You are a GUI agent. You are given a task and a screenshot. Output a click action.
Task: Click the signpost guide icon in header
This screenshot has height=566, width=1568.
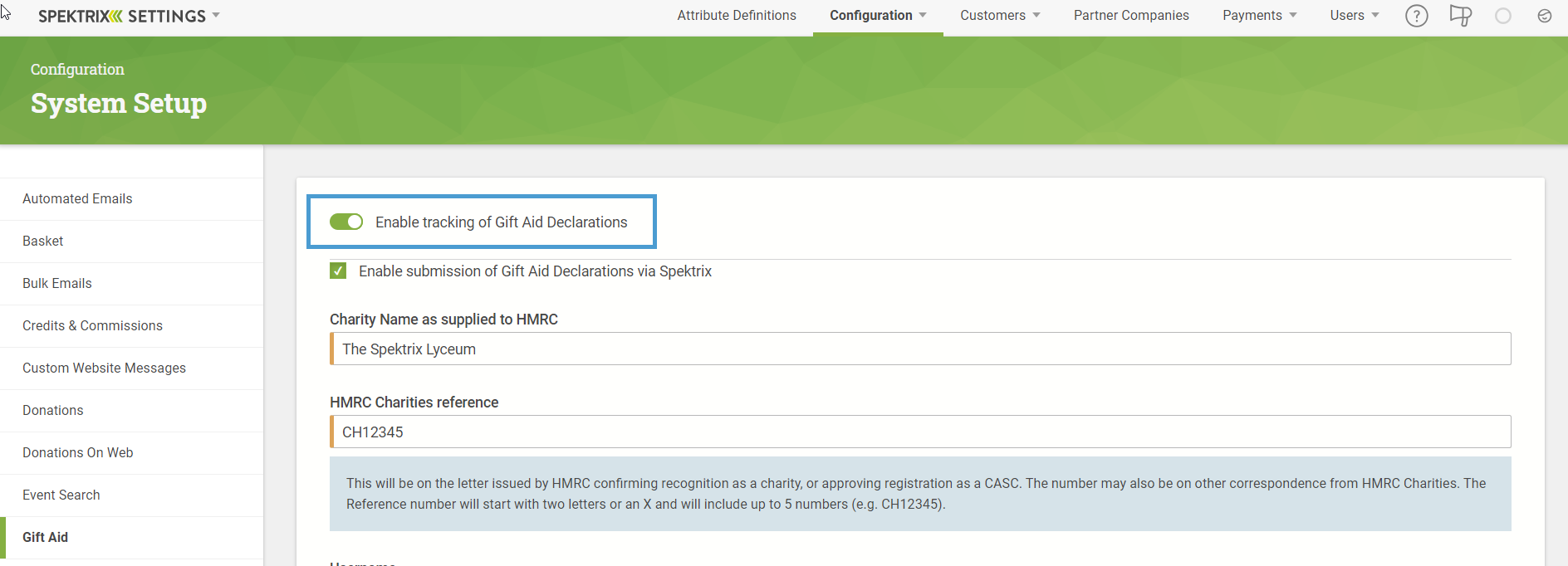[x=1460, y=16]
